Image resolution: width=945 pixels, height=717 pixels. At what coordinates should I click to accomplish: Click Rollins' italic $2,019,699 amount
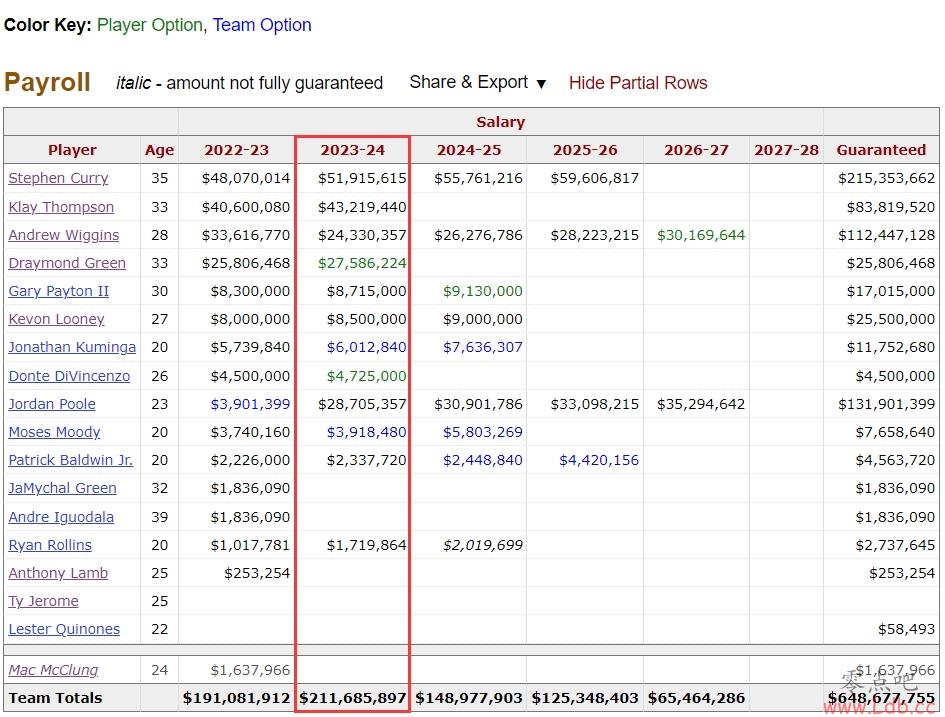(483, 545)
